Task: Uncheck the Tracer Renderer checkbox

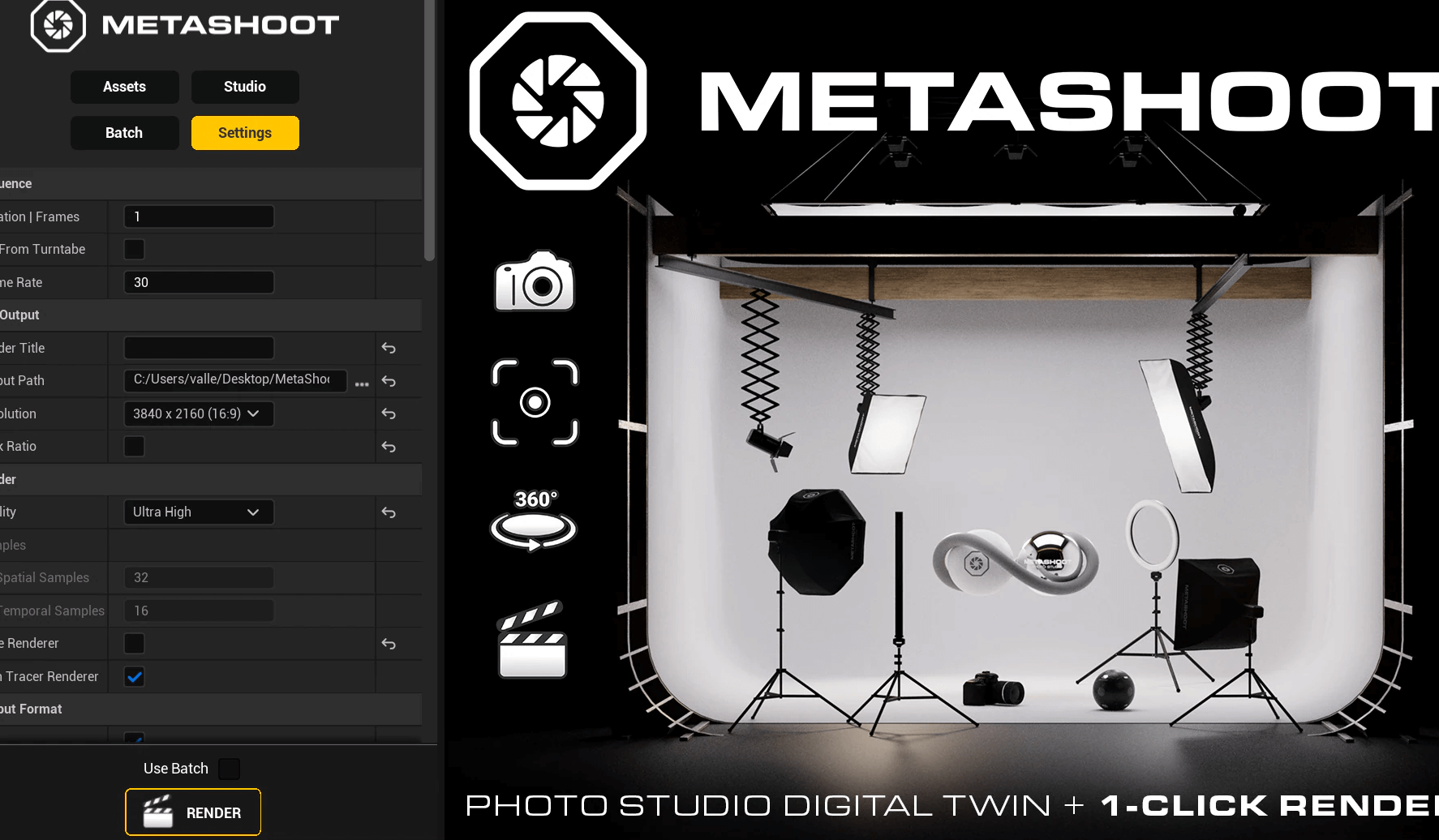Action: 135,676
